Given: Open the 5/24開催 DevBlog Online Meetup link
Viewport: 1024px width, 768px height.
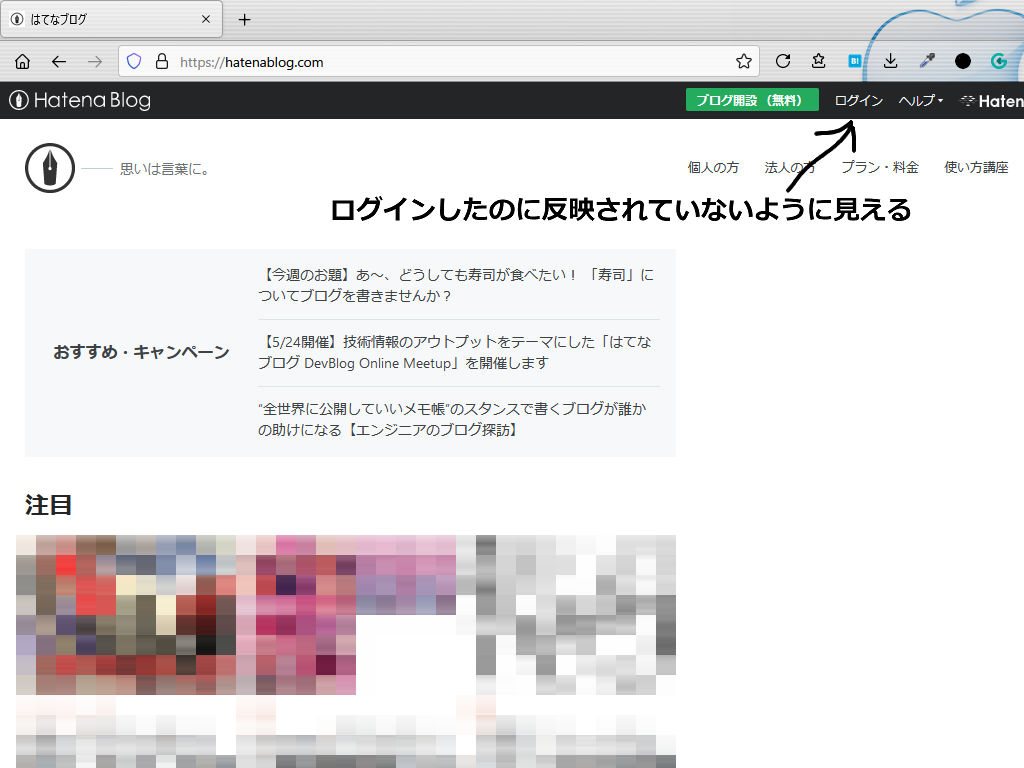Looking at the screenshot, I should tap(455, 352).
